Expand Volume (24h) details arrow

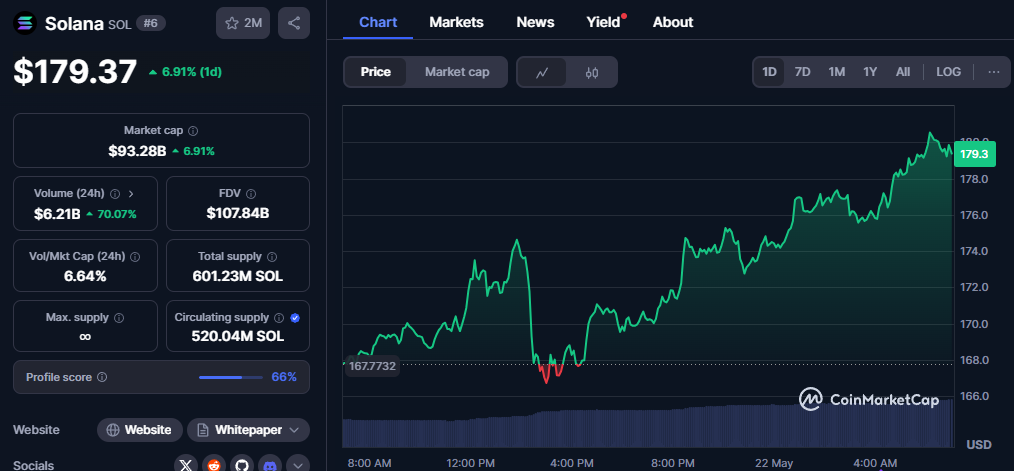tap(131, 193)
